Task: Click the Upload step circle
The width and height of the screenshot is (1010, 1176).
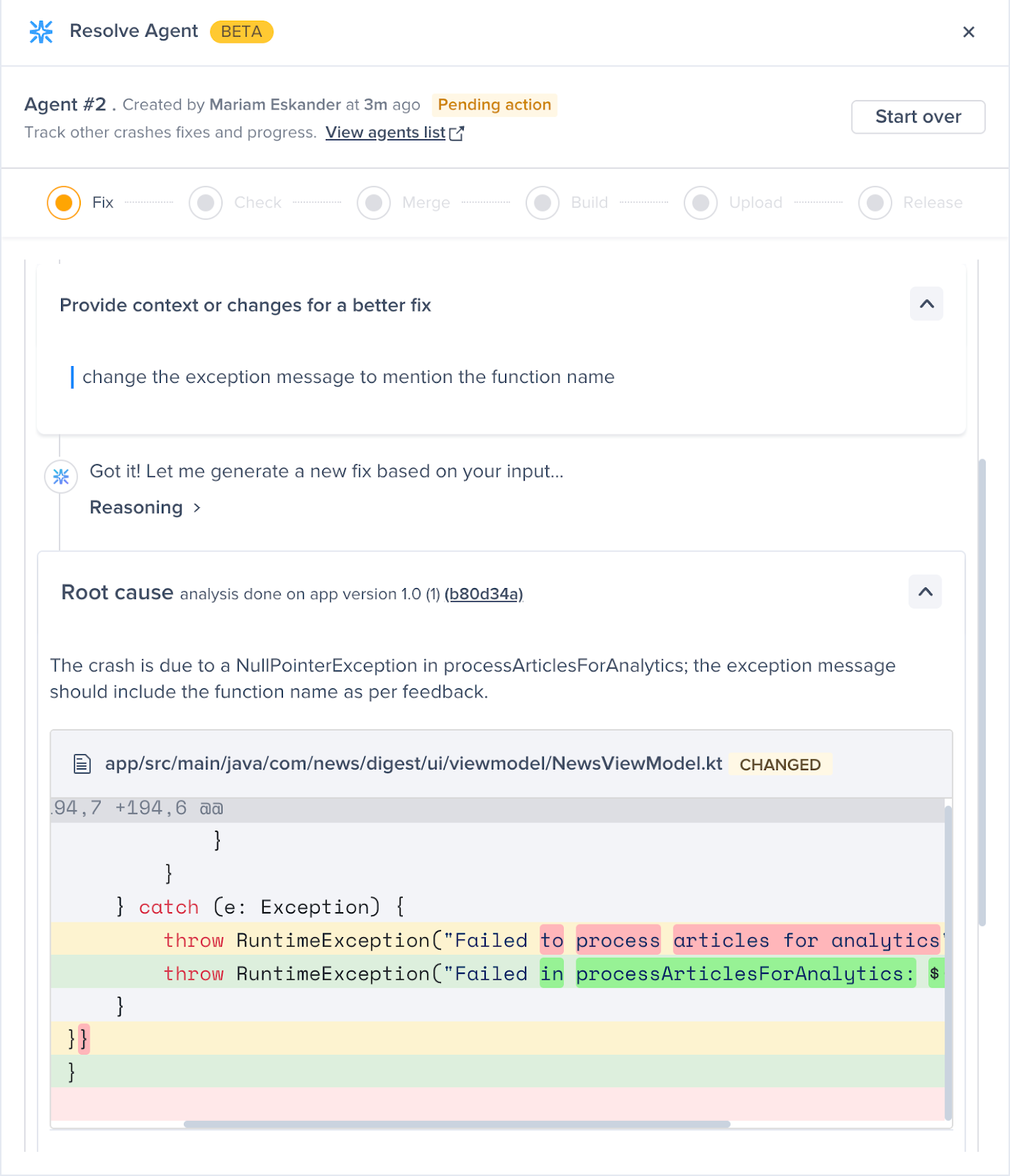Action: 701,203
